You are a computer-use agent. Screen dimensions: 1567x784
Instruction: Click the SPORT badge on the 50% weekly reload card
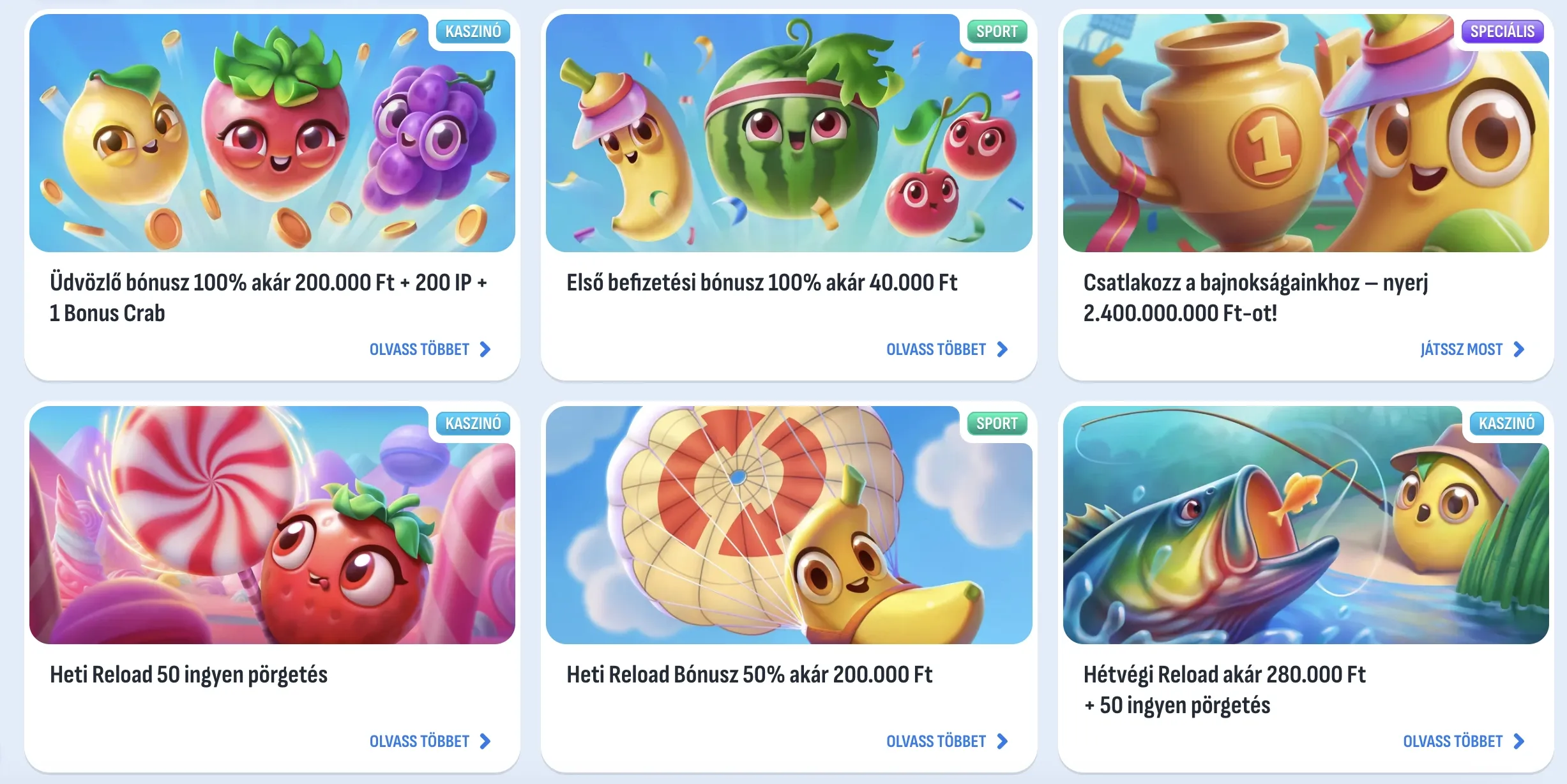coord(997,423)
